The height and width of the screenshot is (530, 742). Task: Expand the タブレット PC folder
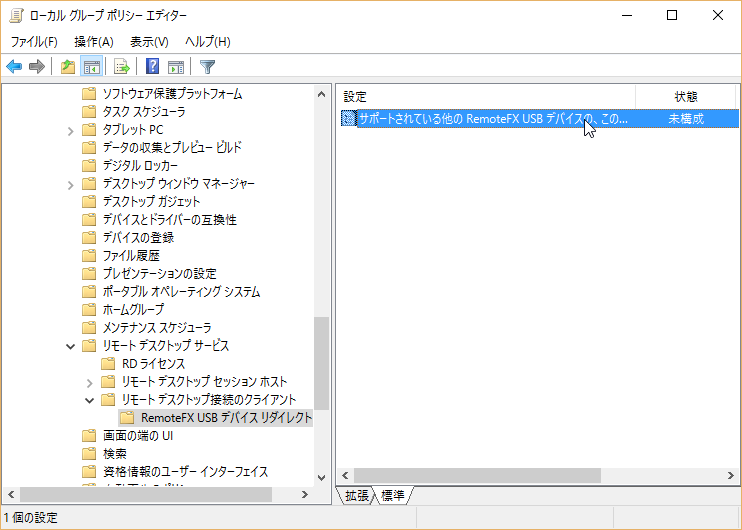click(71, 131)
